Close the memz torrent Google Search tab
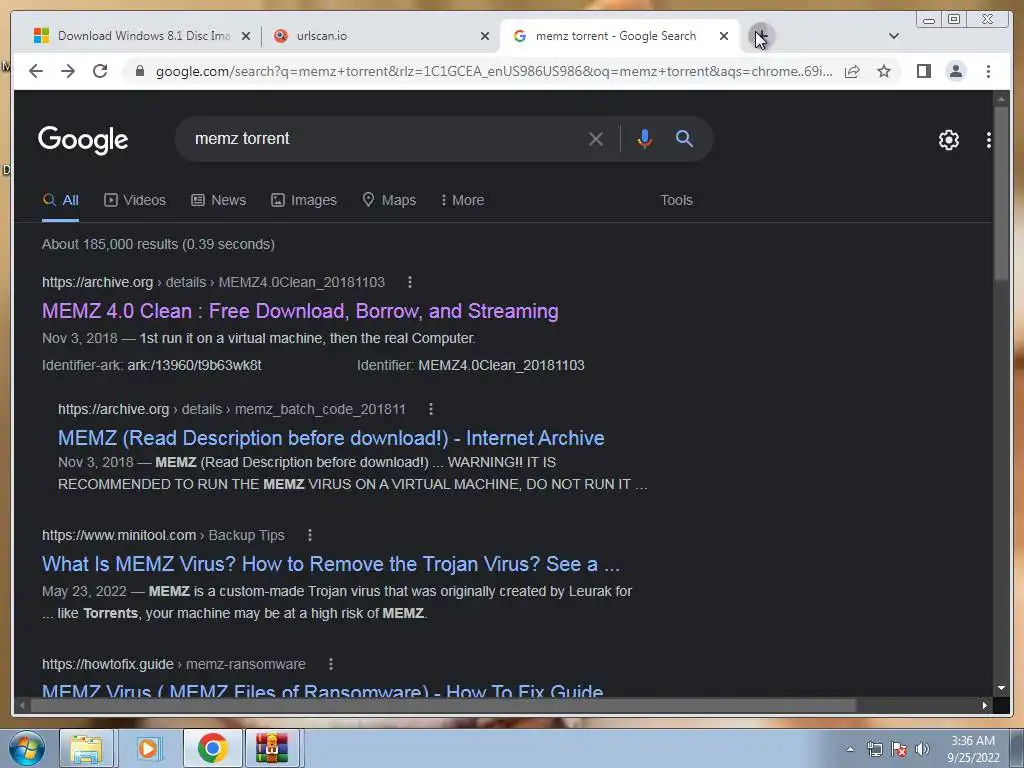1024x768 pixels. (x=724, y=36)
